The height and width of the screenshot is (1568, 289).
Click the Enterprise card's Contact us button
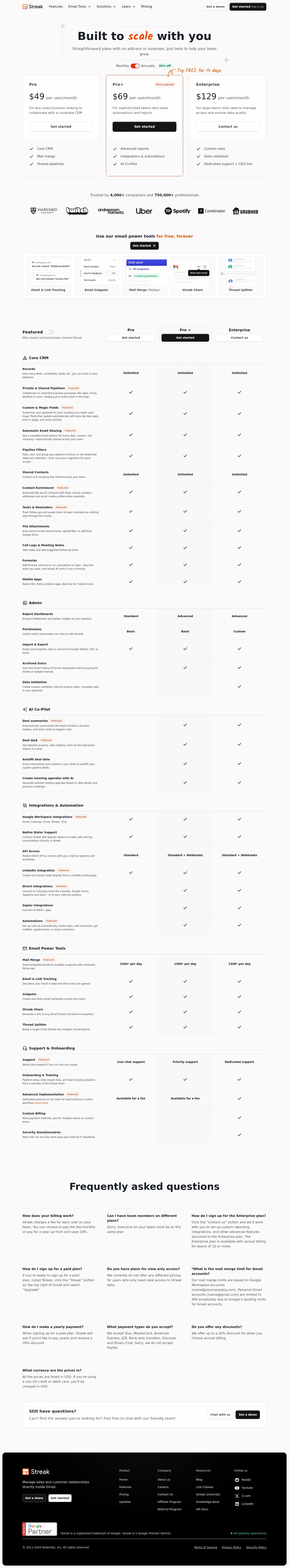click(x=227, y=127)
